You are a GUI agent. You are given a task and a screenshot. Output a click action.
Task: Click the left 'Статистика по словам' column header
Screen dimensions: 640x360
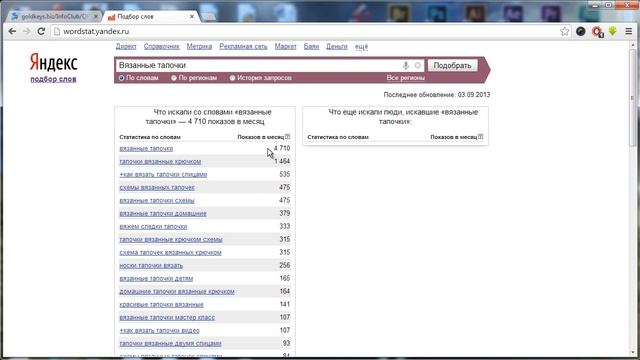[150, 137]
